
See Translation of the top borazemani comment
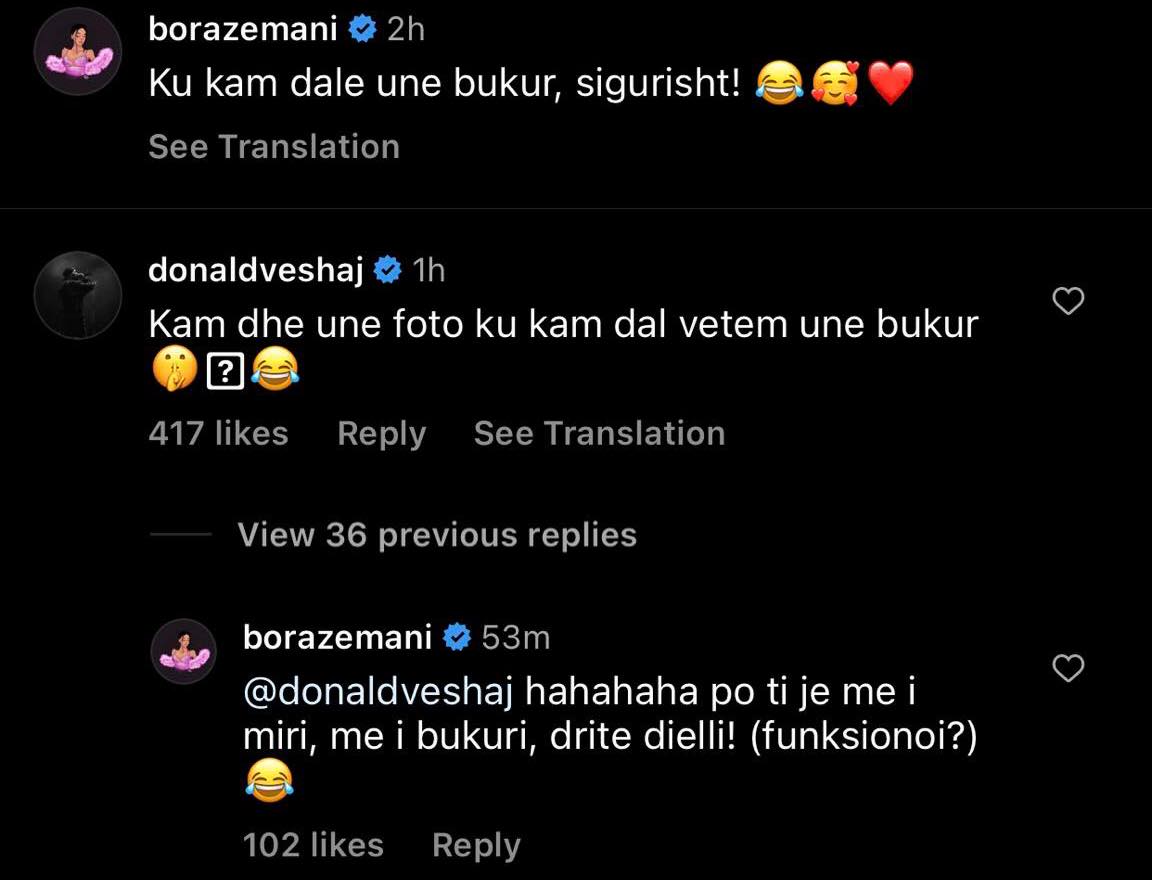point(274,147)
